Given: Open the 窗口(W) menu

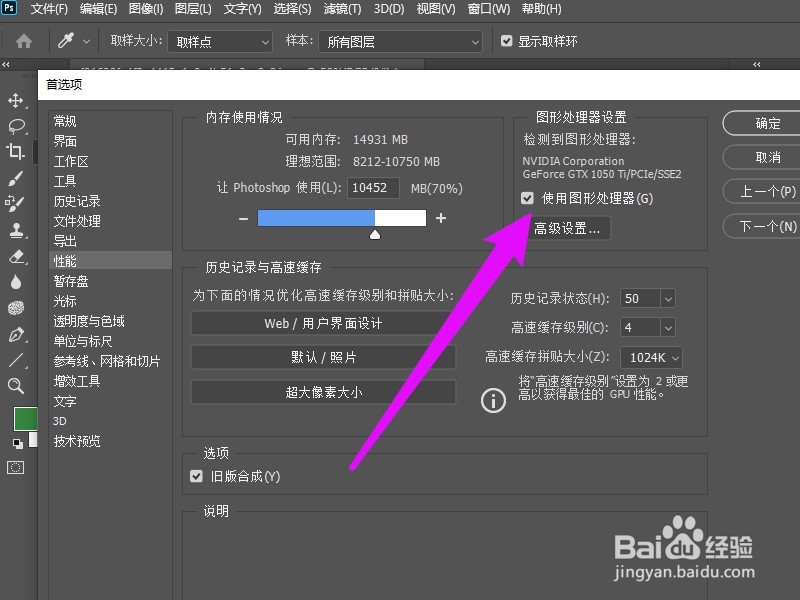Looking at the screenshot, I should pos(488,9).
